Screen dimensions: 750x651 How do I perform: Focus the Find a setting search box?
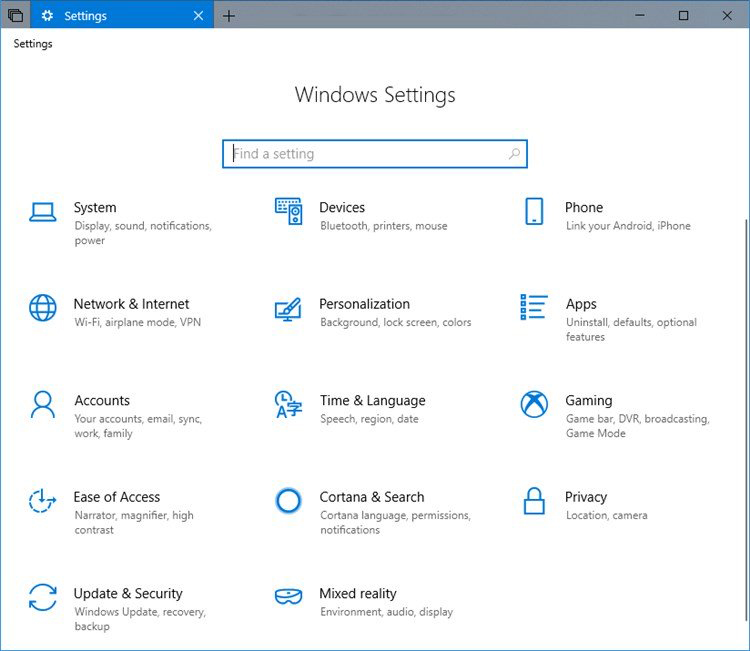[x=375, y=154]
